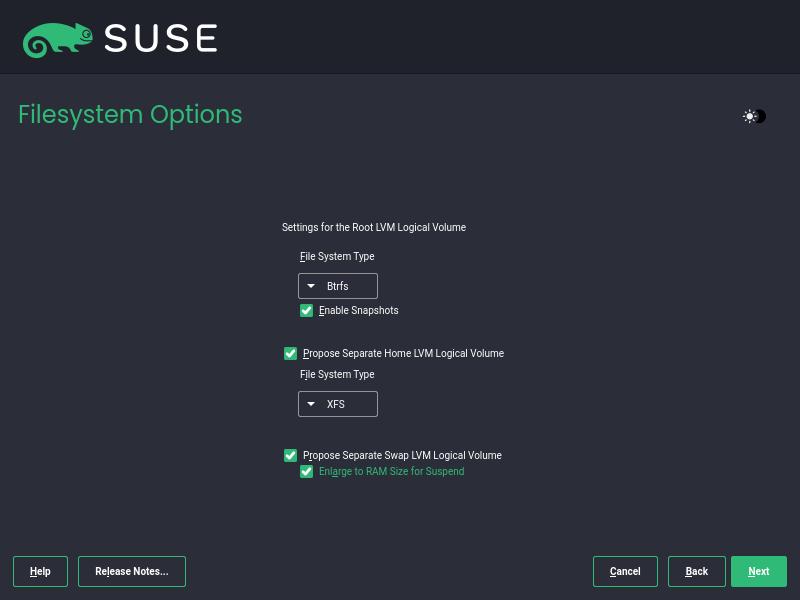Image resolution: width=800 pixels, height=600 pixels.
Task: Open the Release Notes
Action: point(132,571)
